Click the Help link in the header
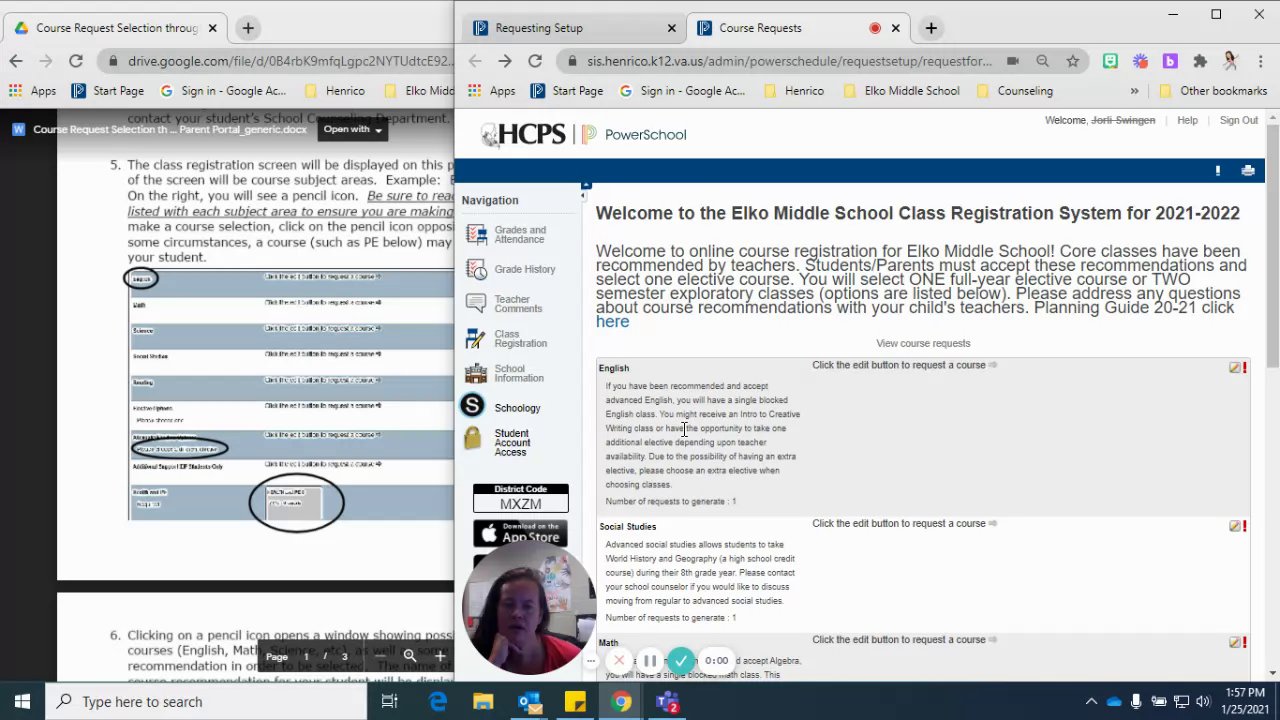Image resolution: width=1280 pixels, height=720 pixels. click(x=1187, y=120)
